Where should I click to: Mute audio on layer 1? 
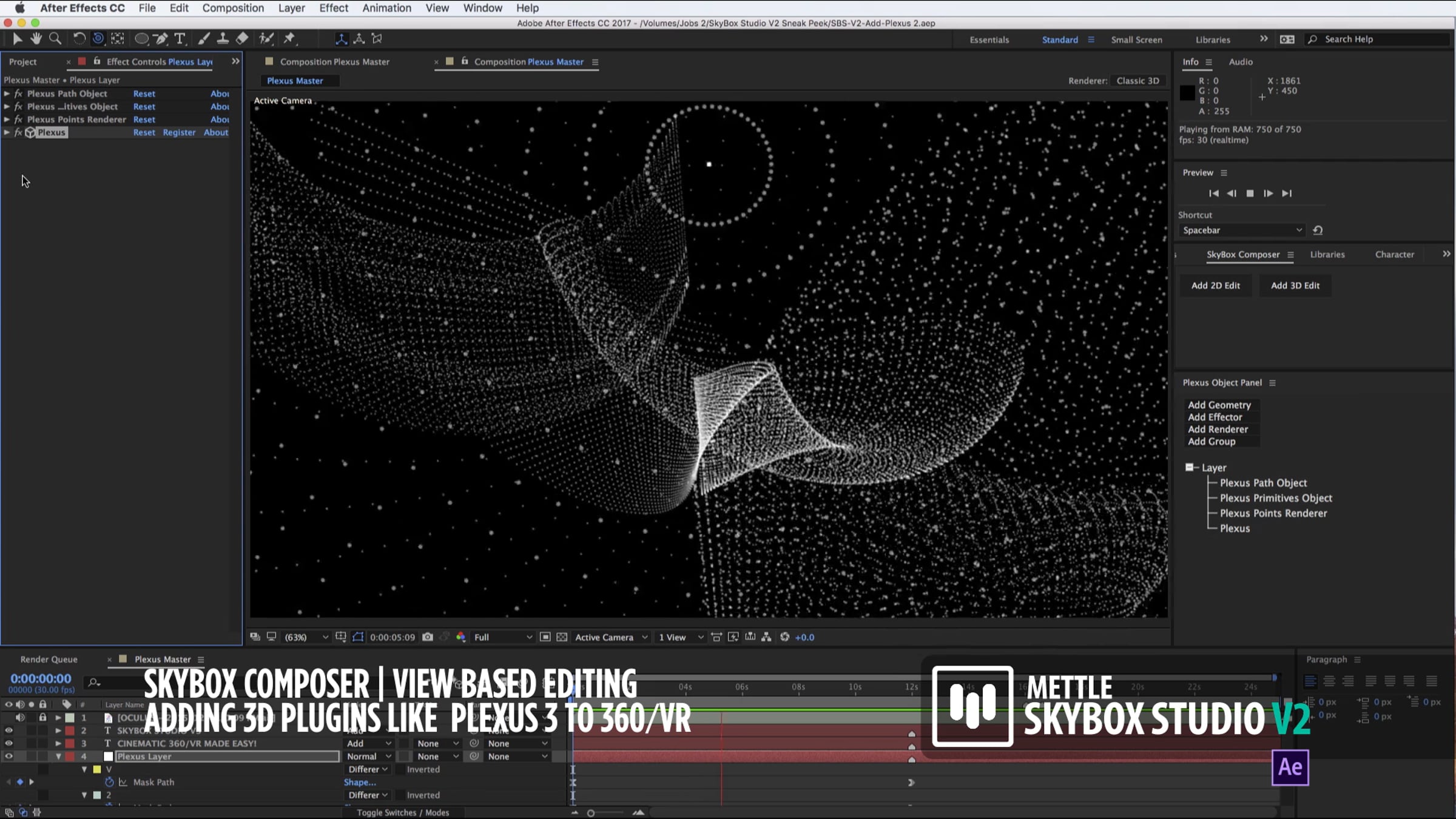(x=20, y=718)
